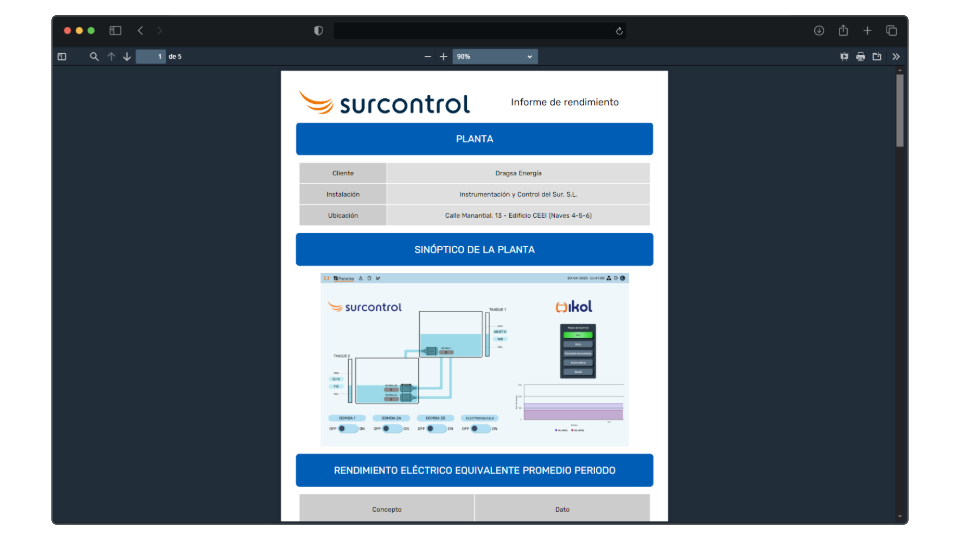Click the page number input field
Viewport: 960px width, 540px height.
pyautogui.click(x=151, y=57)
